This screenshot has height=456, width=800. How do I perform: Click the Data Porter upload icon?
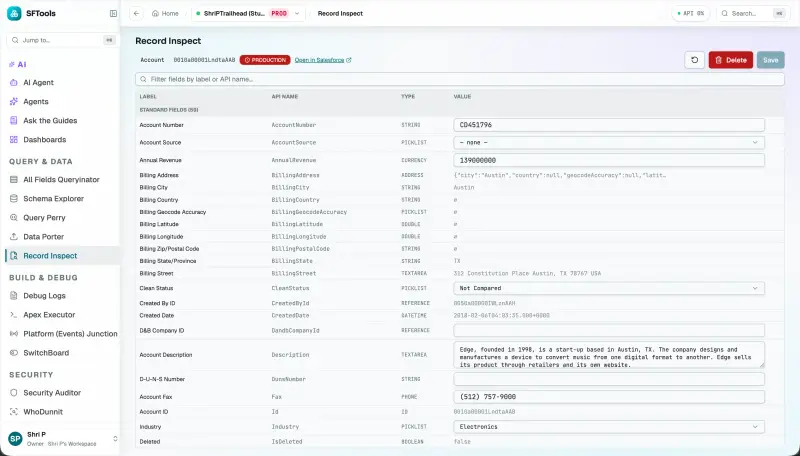(14, 237)
